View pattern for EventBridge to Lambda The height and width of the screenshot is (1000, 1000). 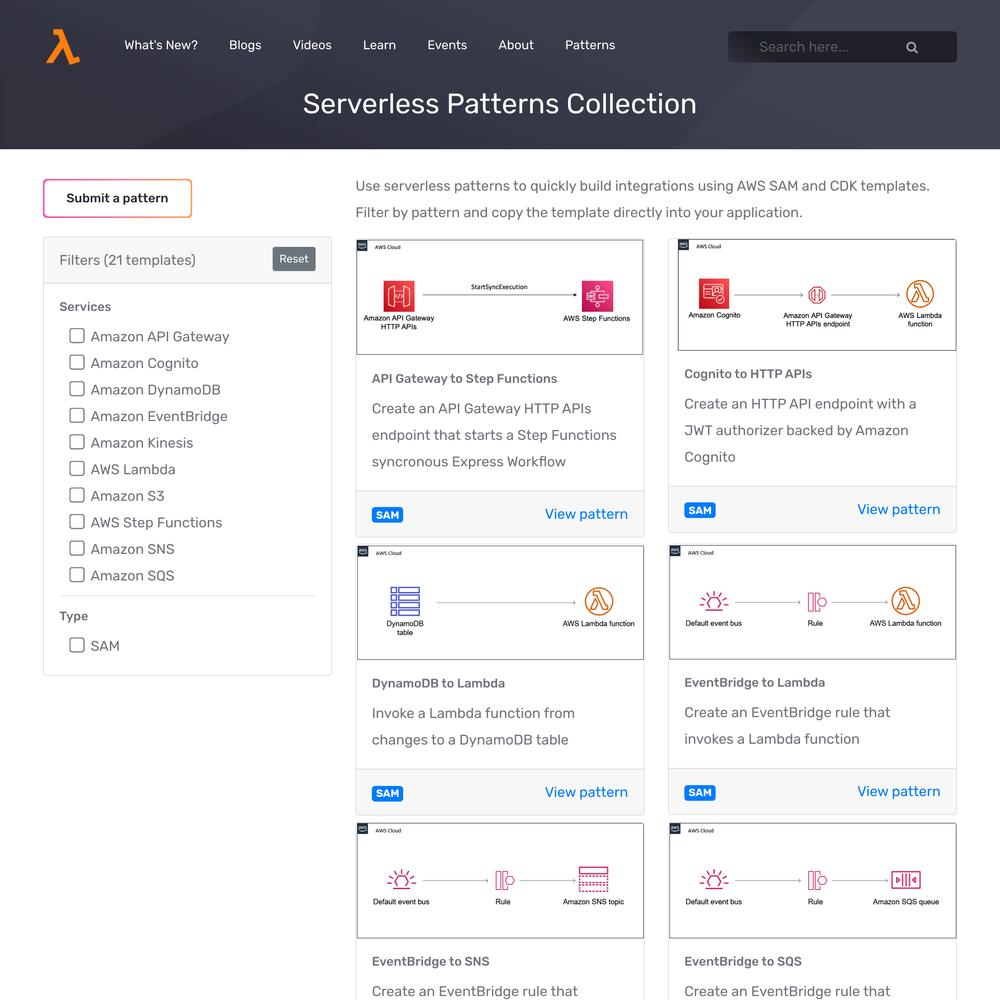pyautogui.click(x=899, y=791)
